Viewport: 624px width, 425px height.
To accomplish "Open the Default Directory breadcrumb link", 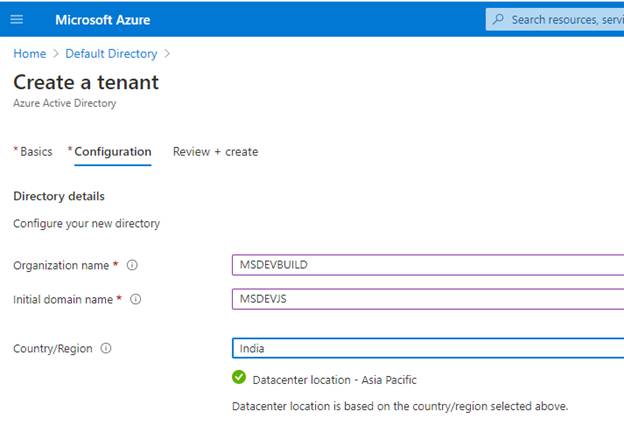I will point(111,54).
